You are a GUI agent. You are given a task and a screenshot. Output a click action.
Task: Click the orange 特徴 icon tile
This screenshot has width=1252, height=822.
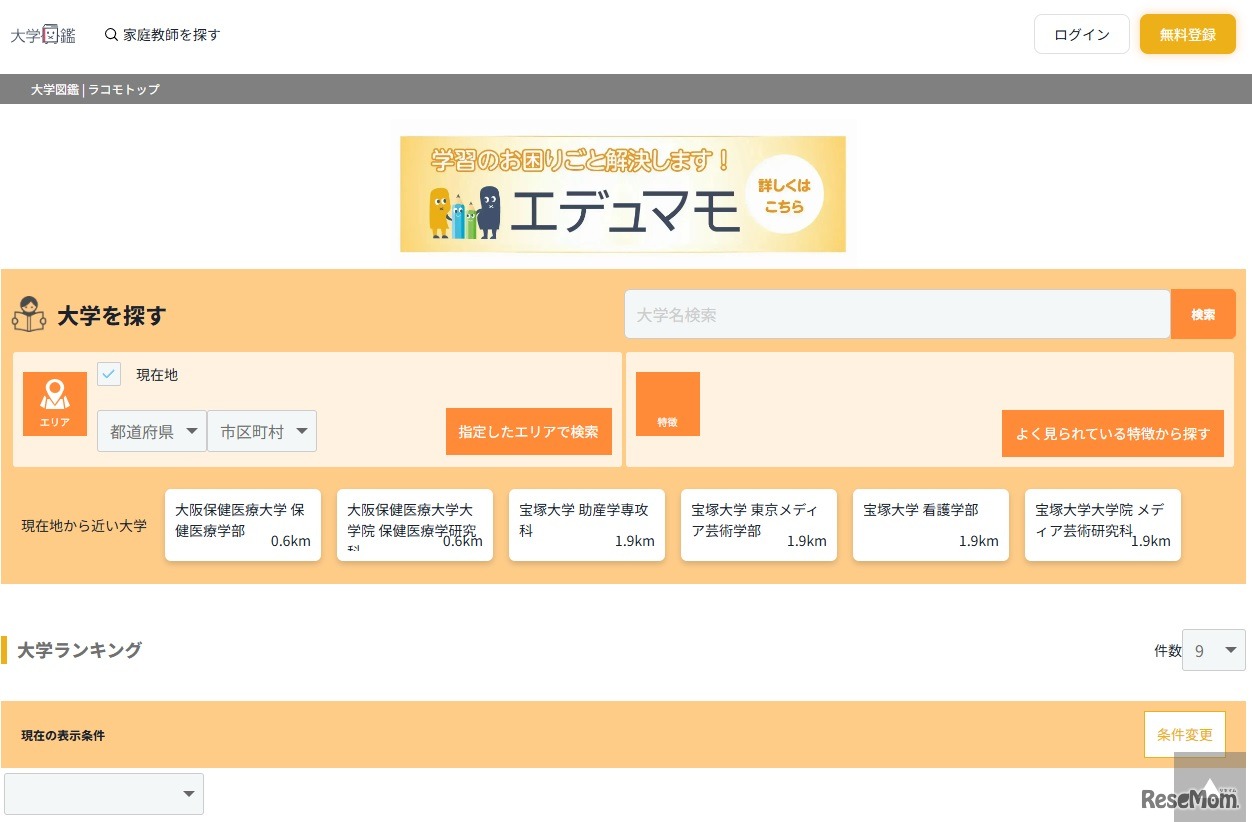pos(667,404)
